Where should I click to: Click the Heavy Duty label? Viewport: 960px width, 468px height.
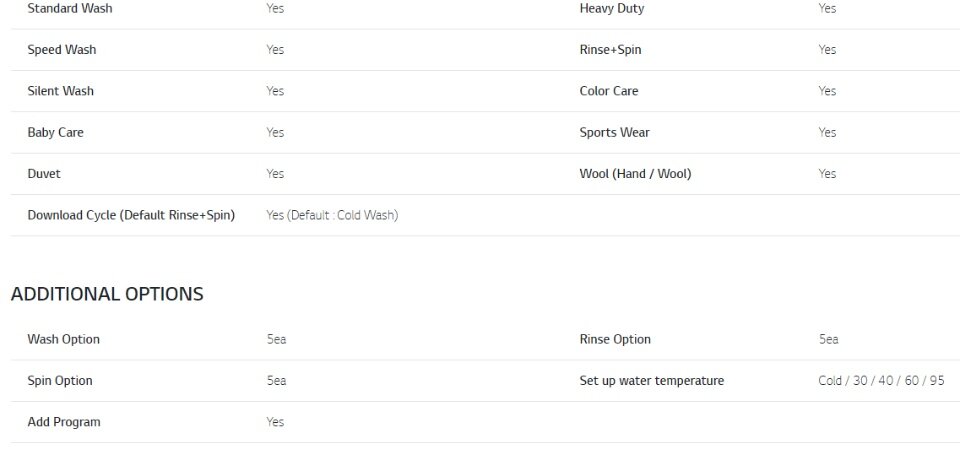click(x=612, y=9)
